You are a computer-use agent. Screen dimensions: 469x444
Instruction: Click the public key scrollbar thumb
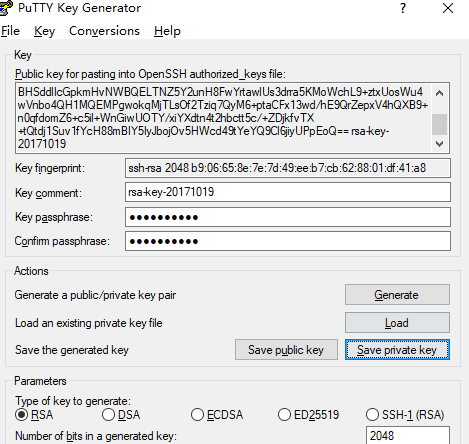[439, 124]
